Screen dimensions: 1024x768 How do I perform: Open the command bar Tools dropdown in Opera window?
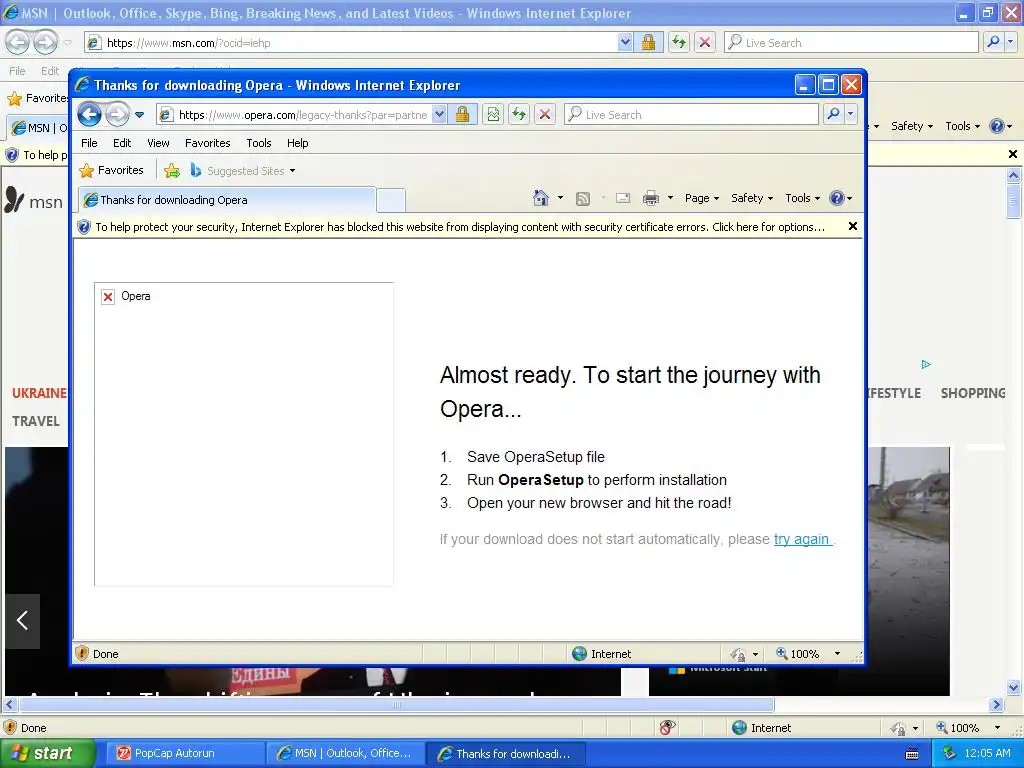(803, 198)
